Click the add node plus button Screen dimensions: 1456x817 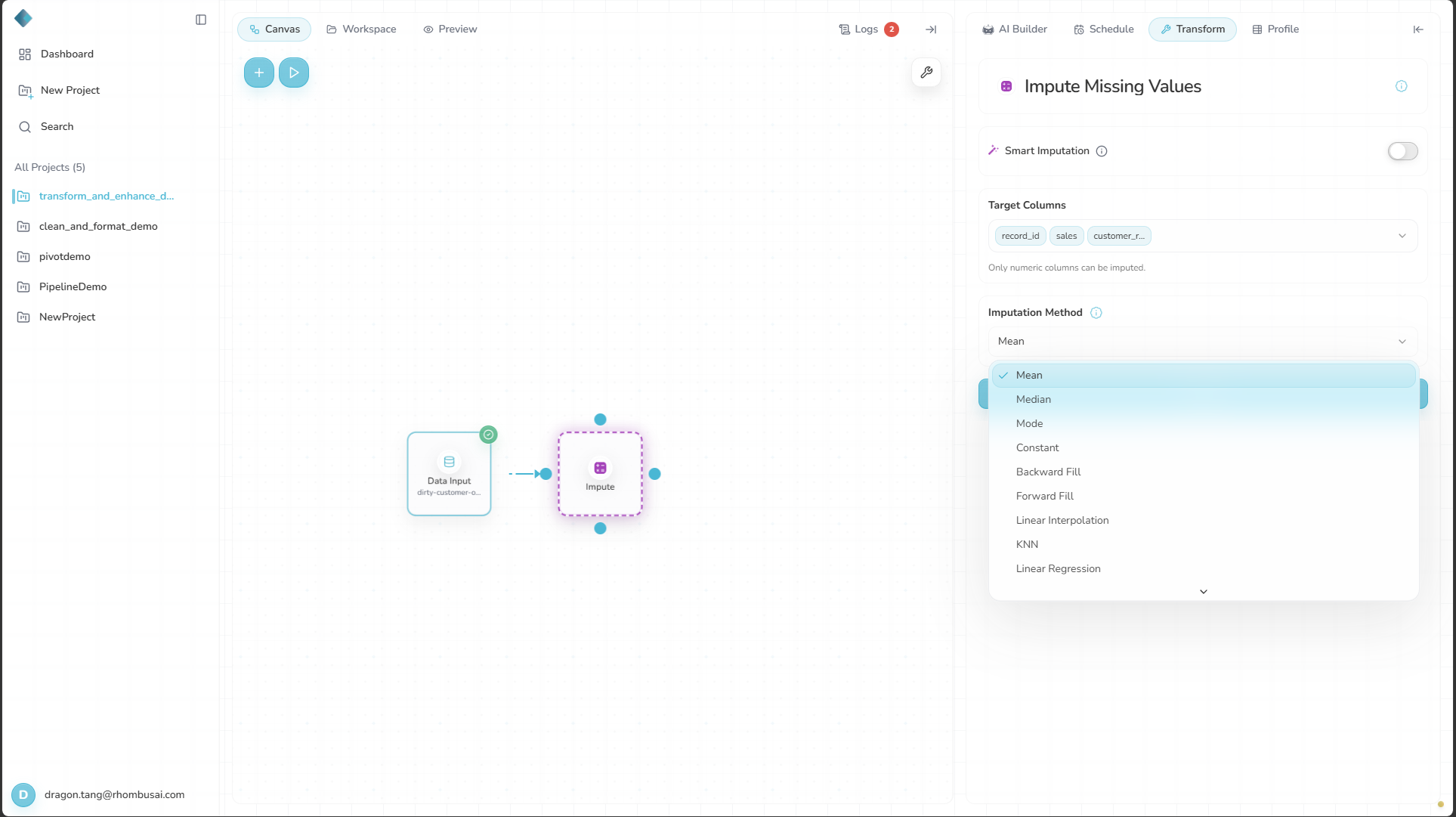click(259, 73)
